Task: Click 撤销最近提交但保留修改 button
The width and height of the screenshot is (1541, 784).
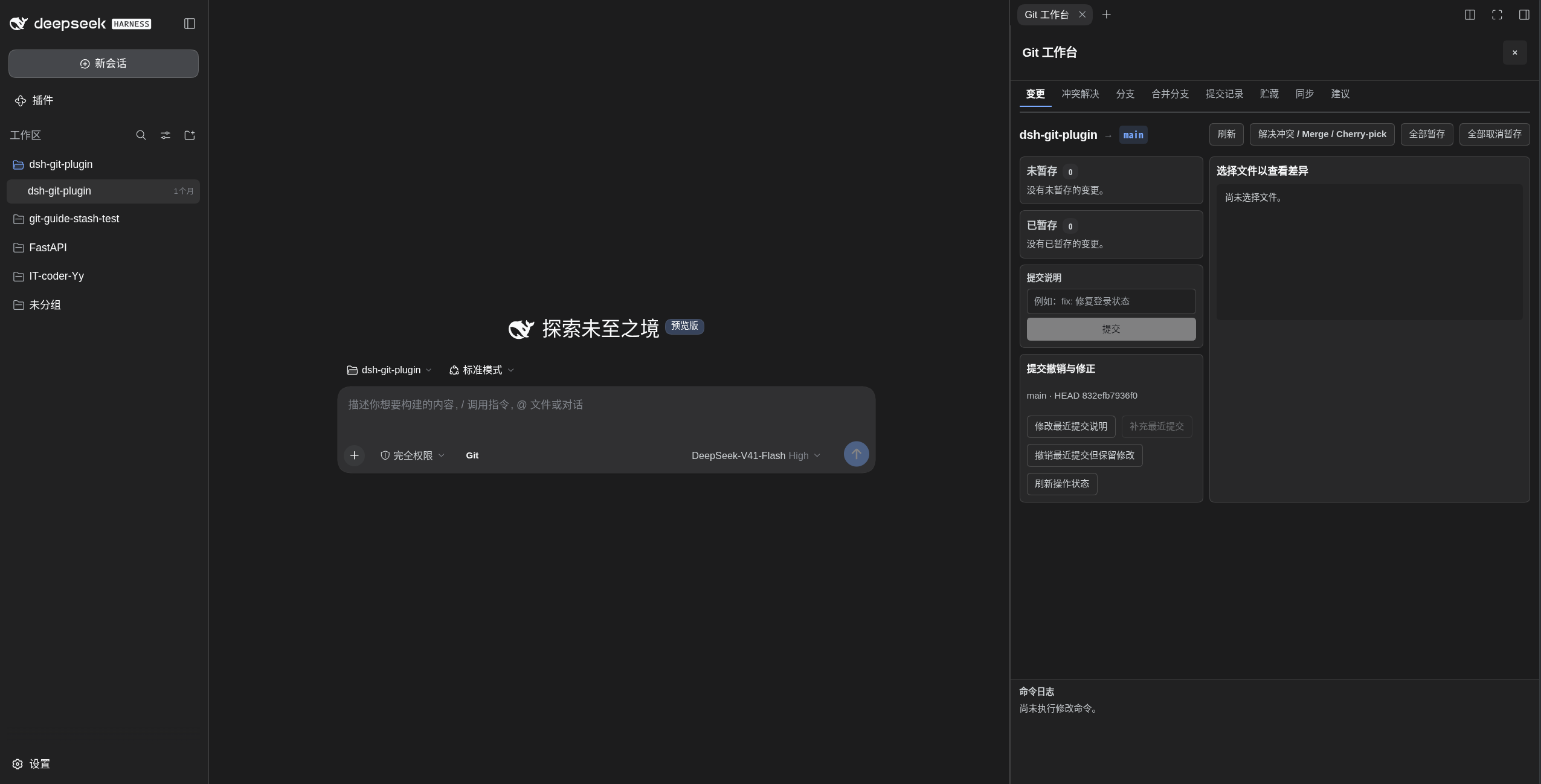Action: pyautogui.click(x=1084, y=455)
